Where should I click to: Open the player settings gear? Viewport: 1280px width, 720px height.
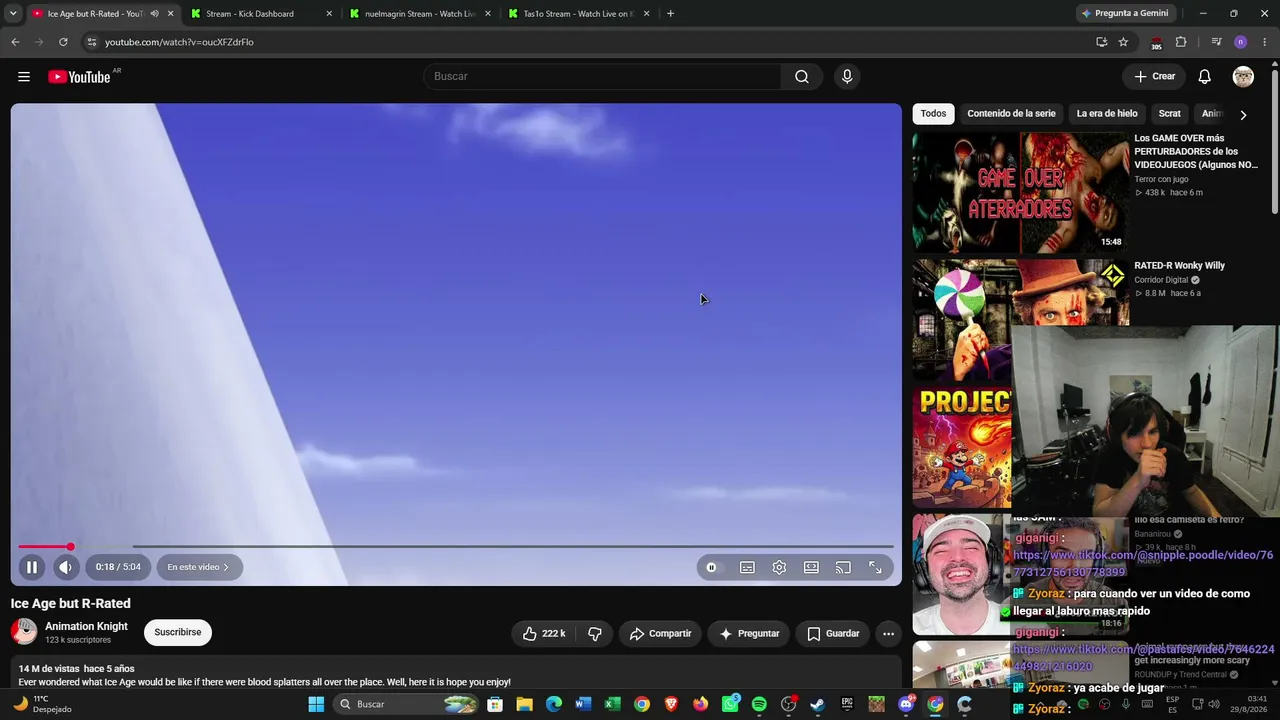779,567
